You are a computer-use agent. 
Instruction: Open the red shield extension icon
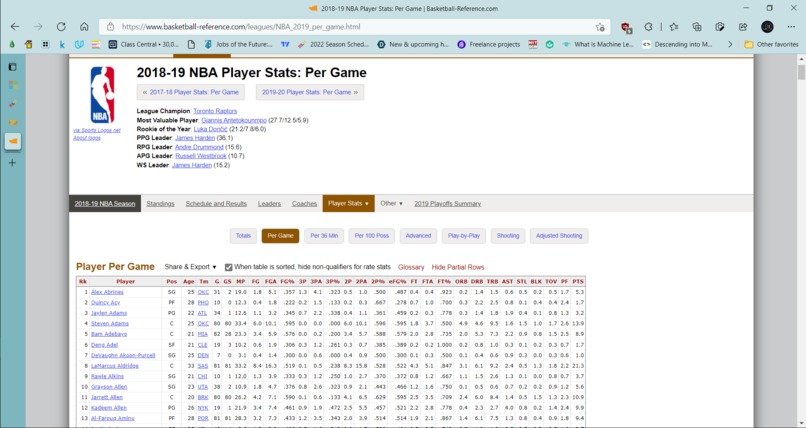(x=626, y=27)
